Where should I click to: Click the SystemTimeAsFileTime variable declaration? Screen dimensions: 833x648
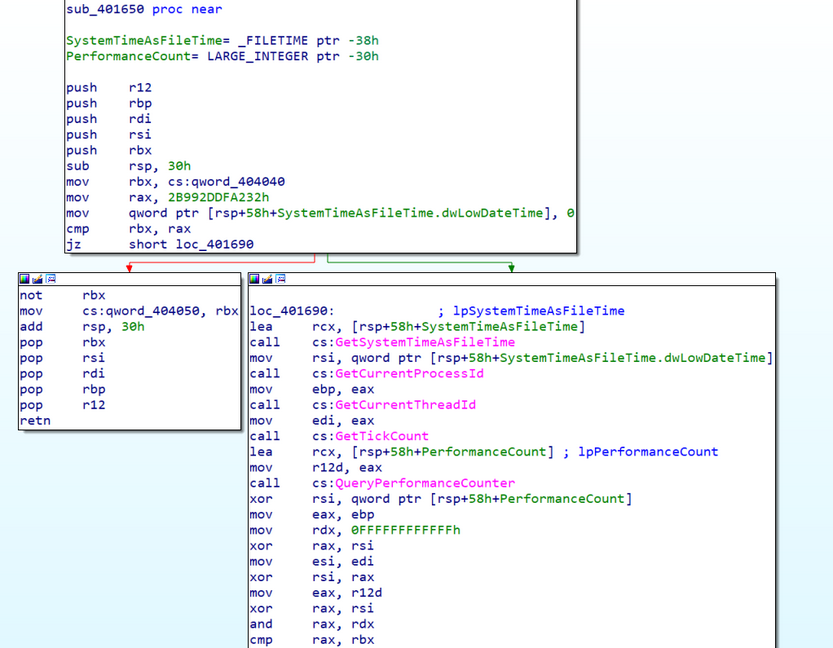coord(222,40)
